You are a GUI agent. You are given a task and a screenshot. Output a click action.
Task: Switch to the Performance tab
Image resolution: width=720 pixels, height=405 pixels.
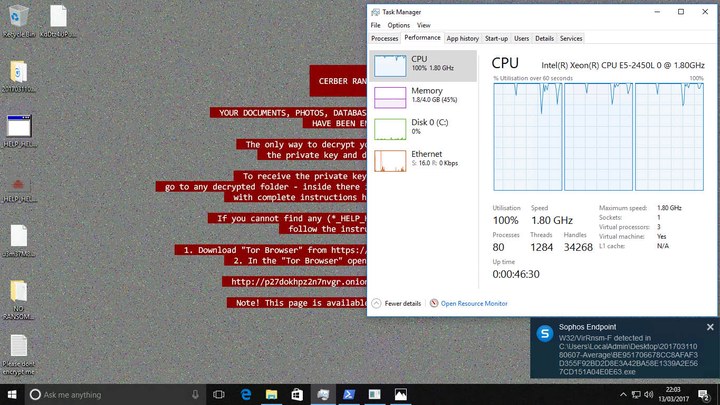(422, 38)
